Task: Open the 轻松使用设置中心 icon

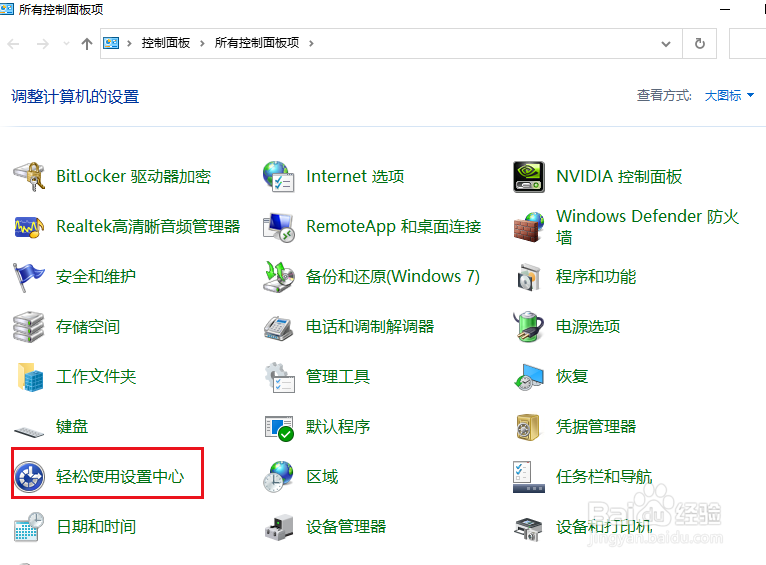Action: (x=29, y=477)
